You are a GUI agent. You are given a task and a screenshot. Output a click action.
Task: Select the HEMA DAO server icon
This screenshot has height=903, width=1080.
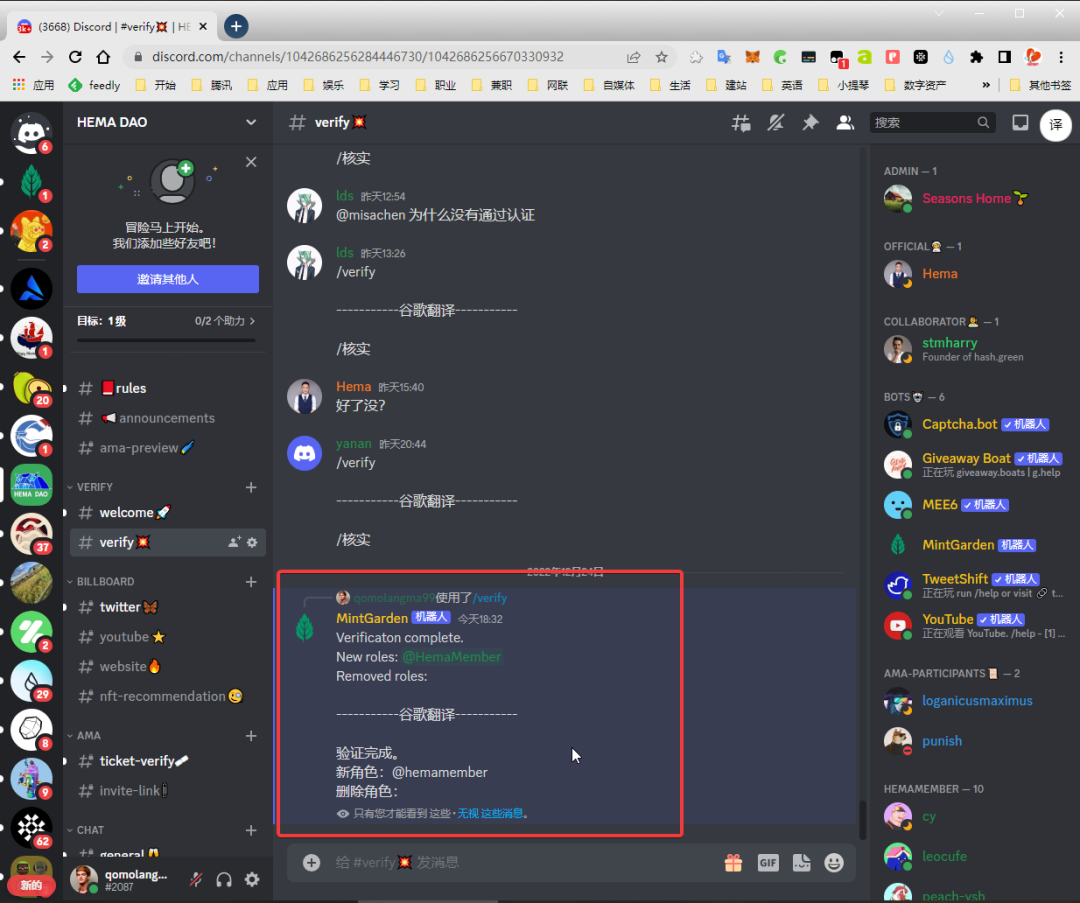(31, 484)
